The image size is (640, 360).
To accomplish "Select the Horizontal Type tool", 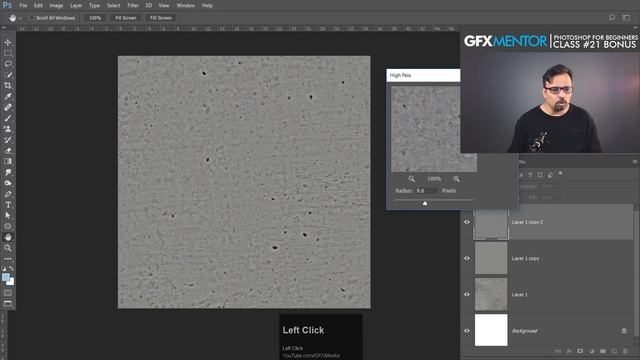I will point(8,204).
